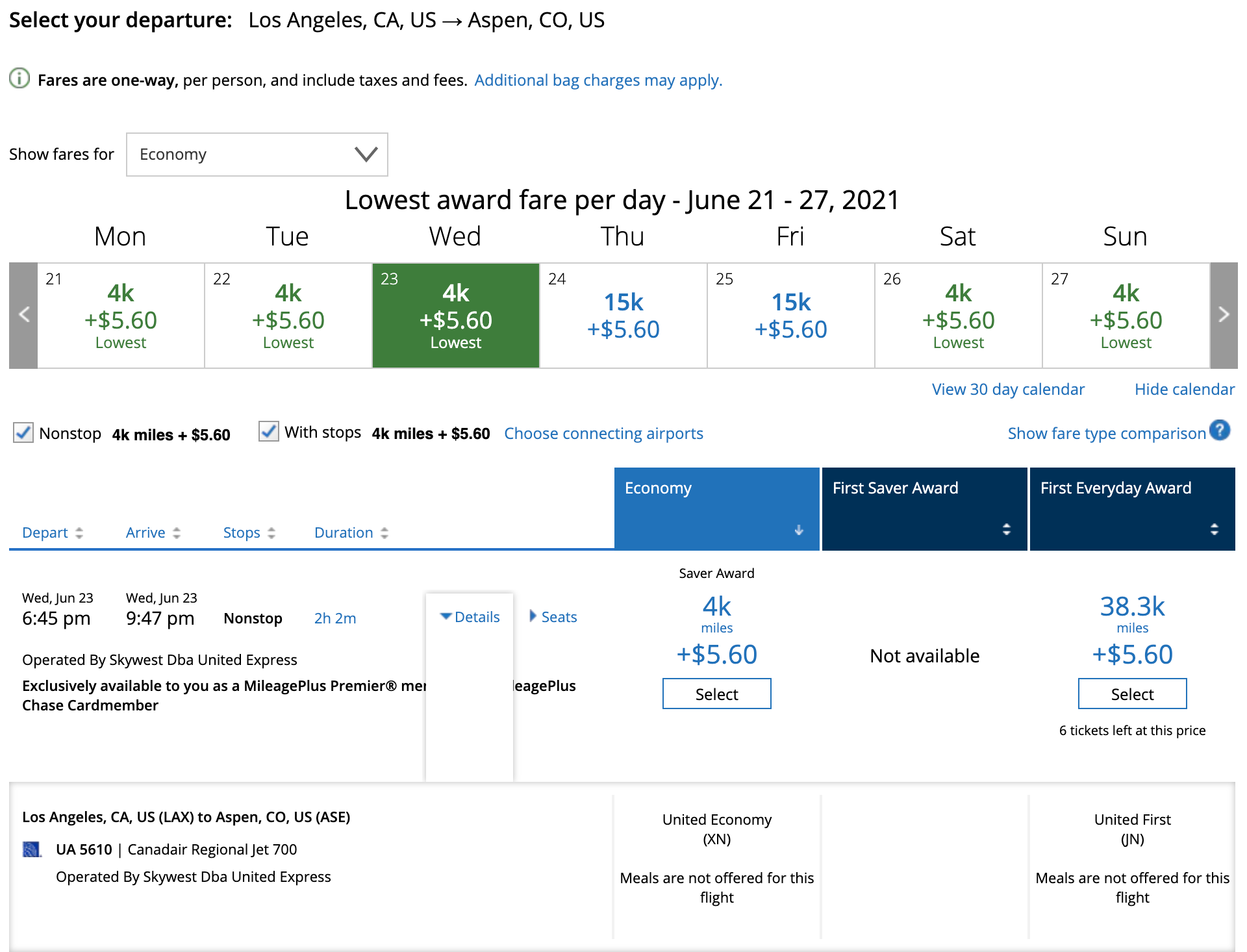The width and height of the screenshot is (1247, 952).
Task: Uncheck the Nonstop checkbox
Action: coord(23,432)
